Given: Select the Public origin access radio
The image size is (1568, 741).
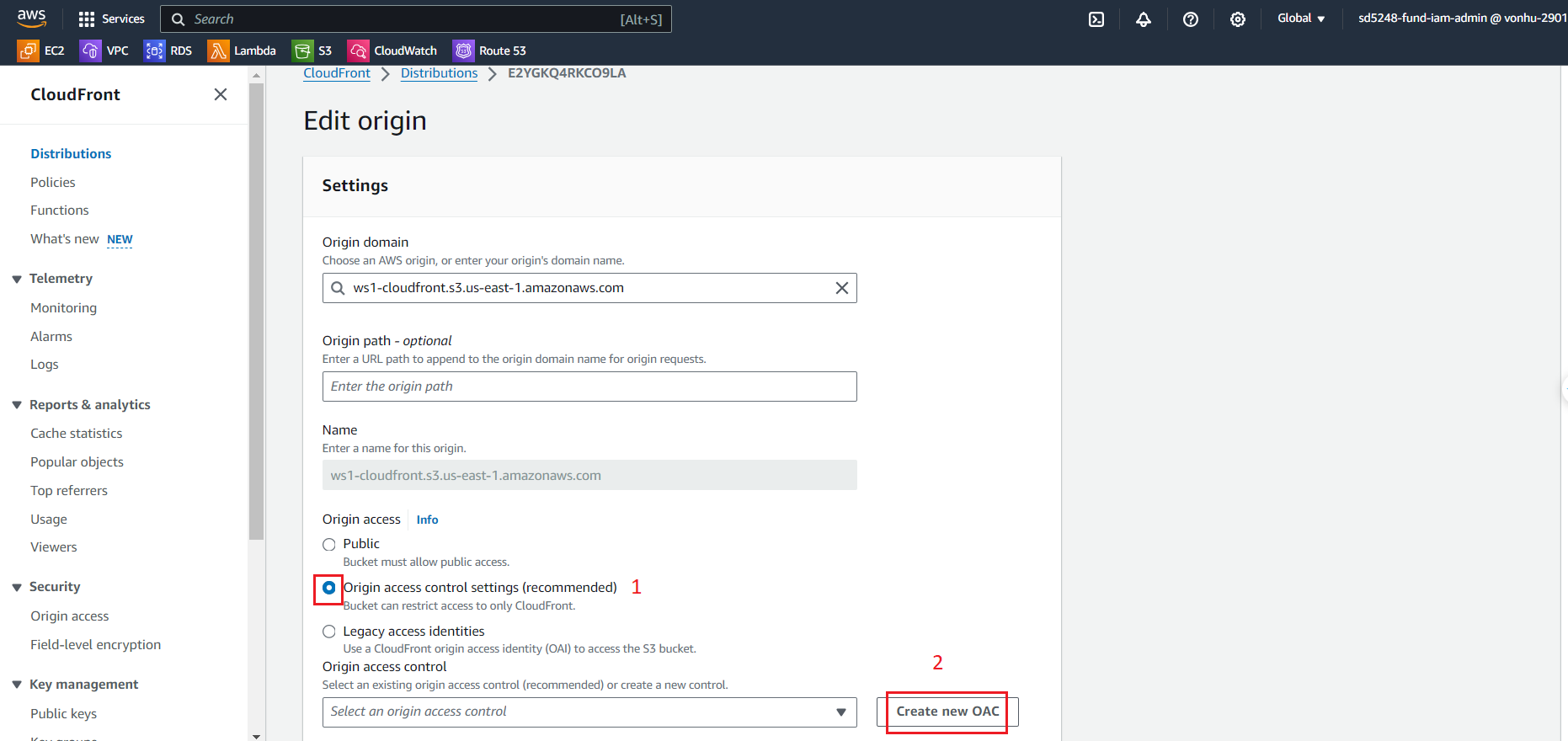Looking at the screenshot, I should point(329,545).
